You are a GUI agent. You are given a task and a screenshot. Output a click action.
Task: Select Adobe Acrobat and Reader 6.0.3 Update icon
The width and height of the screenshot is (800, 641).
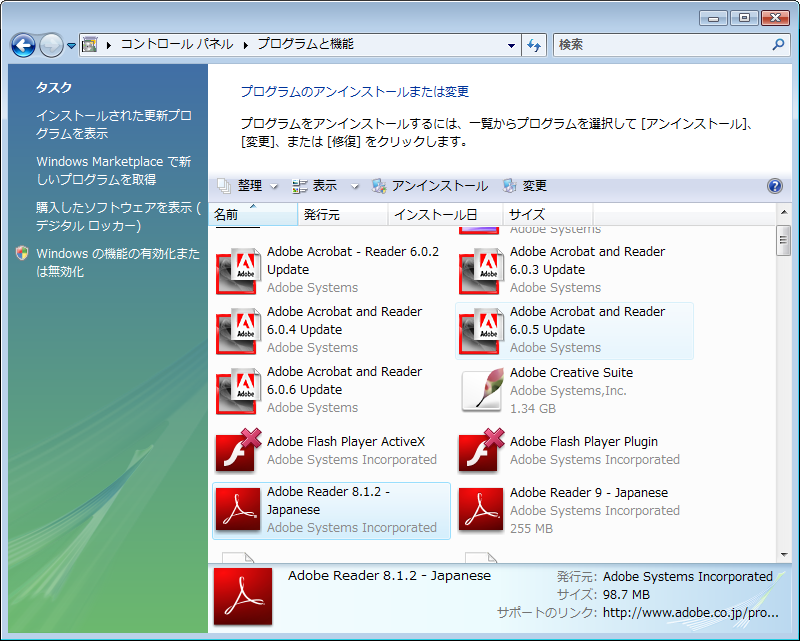(x=481, y=271)
